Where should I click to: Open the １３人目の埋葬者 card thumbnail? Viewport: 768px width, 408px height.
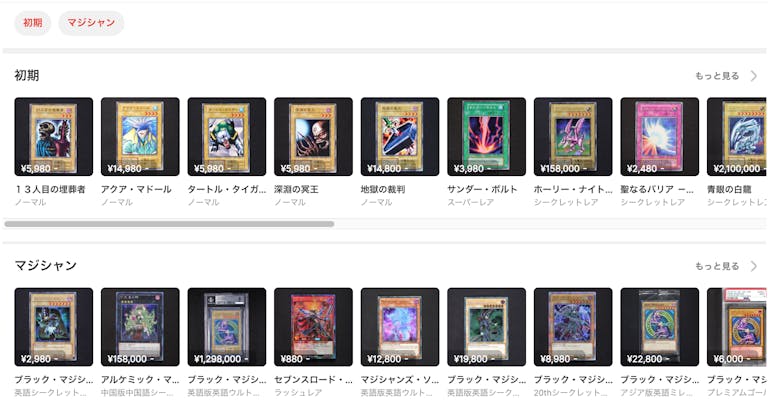click(x=54, y=137)
